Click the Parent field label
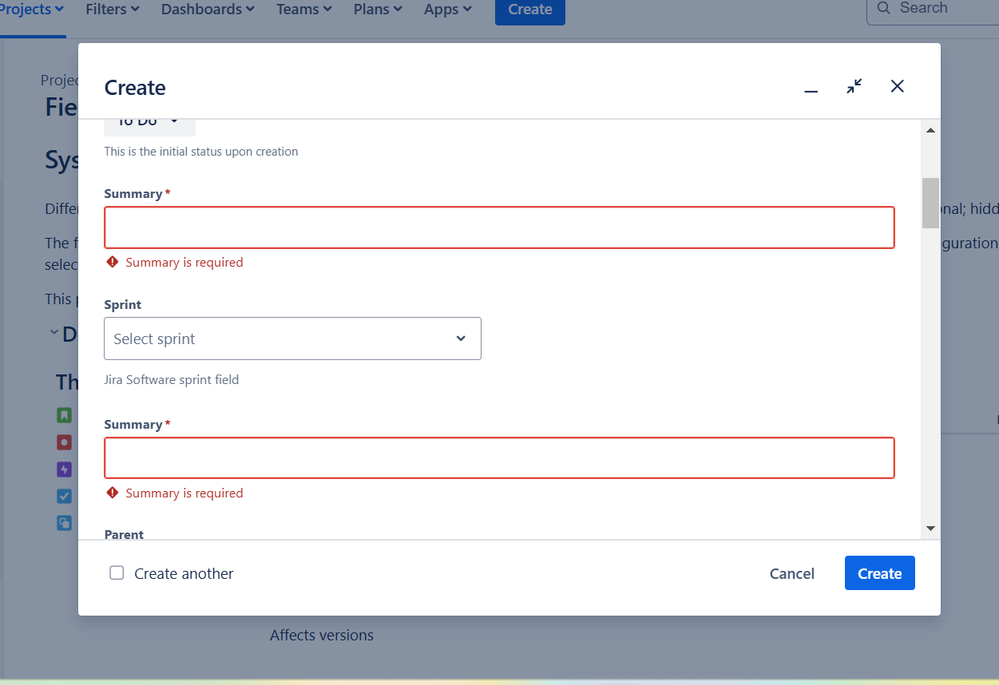The height and width of the screenshot is (685, 999). (124, 534)
